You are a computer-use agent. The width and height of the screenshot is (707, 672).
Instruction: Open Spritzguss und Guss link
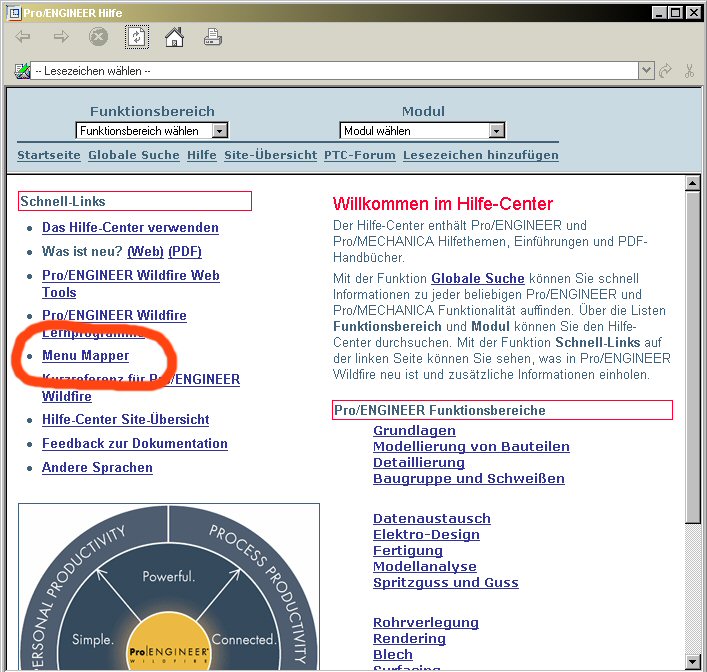[446, 583]
